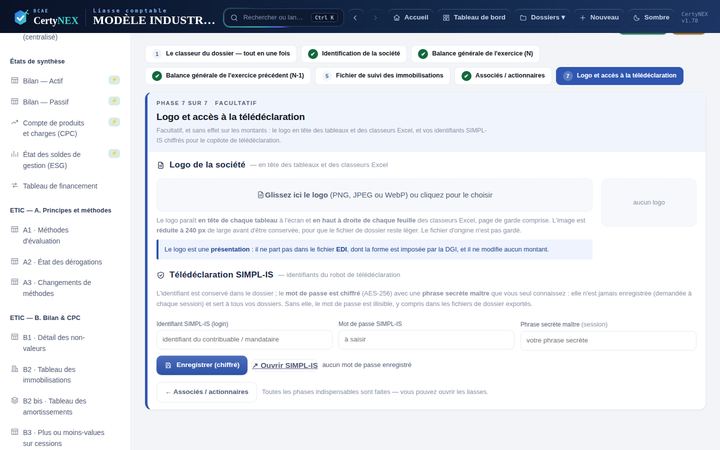Screen dimensions: 720x450
Task: Open the Accueil home page
Action: point(411,17)
